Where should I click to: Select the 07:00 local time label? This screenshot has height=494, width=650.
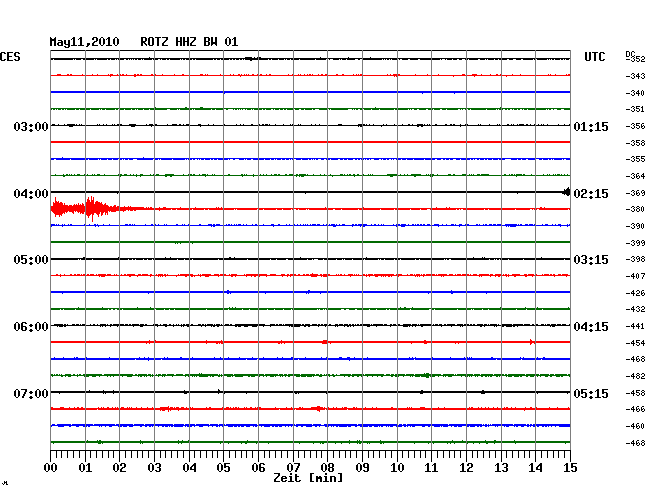point(31,393)
